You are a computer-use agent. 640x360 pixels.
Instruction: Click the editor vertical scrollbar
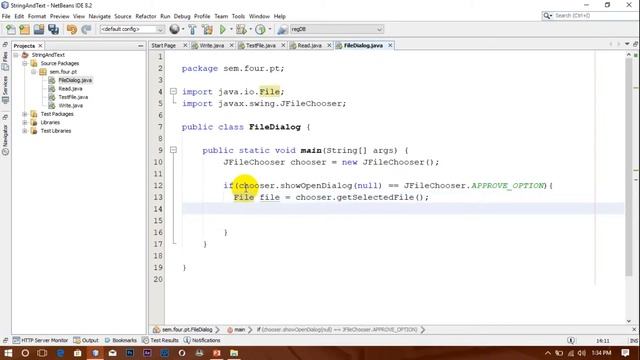coord(629,167)
